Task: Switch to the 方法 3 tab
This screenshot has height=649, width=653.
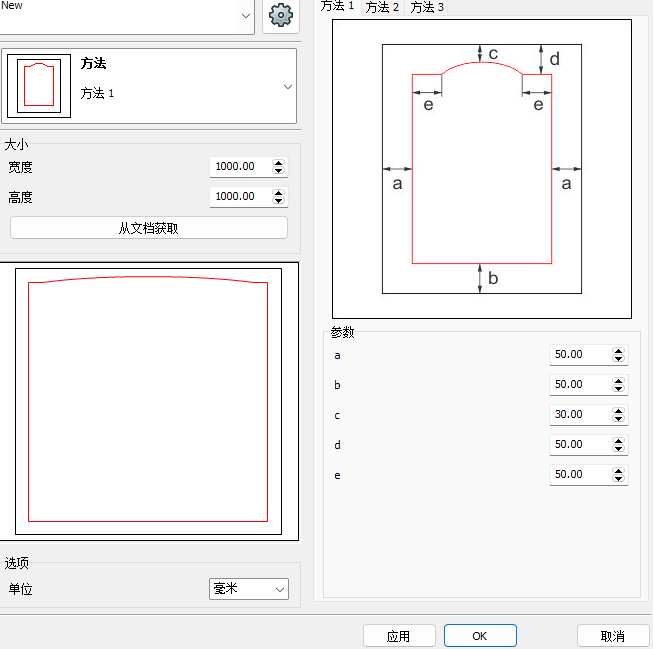Action: (x=428, y=8)
